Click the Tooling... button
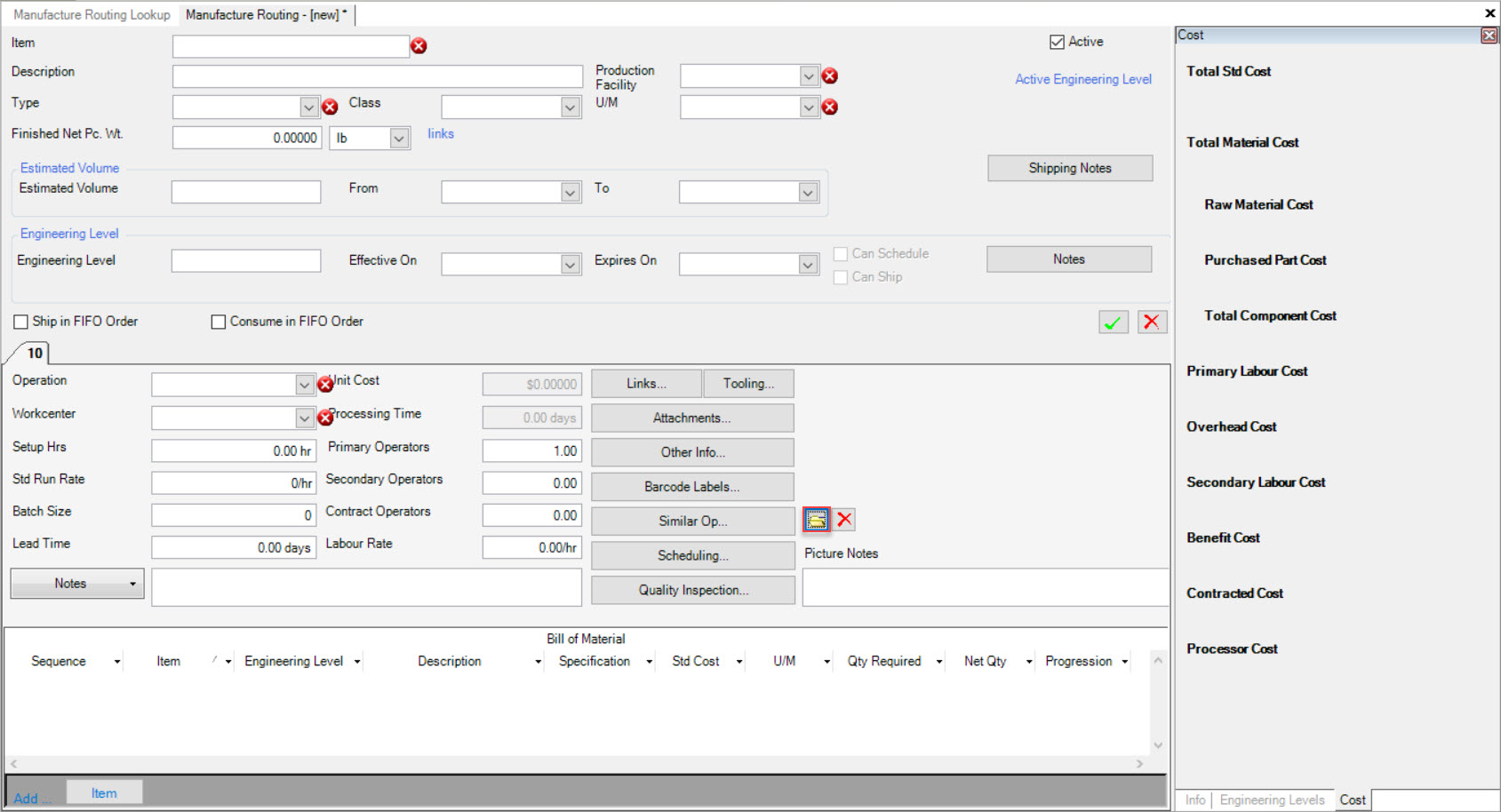The height and width of the screenshot is (812, 1501). [748, 384]
